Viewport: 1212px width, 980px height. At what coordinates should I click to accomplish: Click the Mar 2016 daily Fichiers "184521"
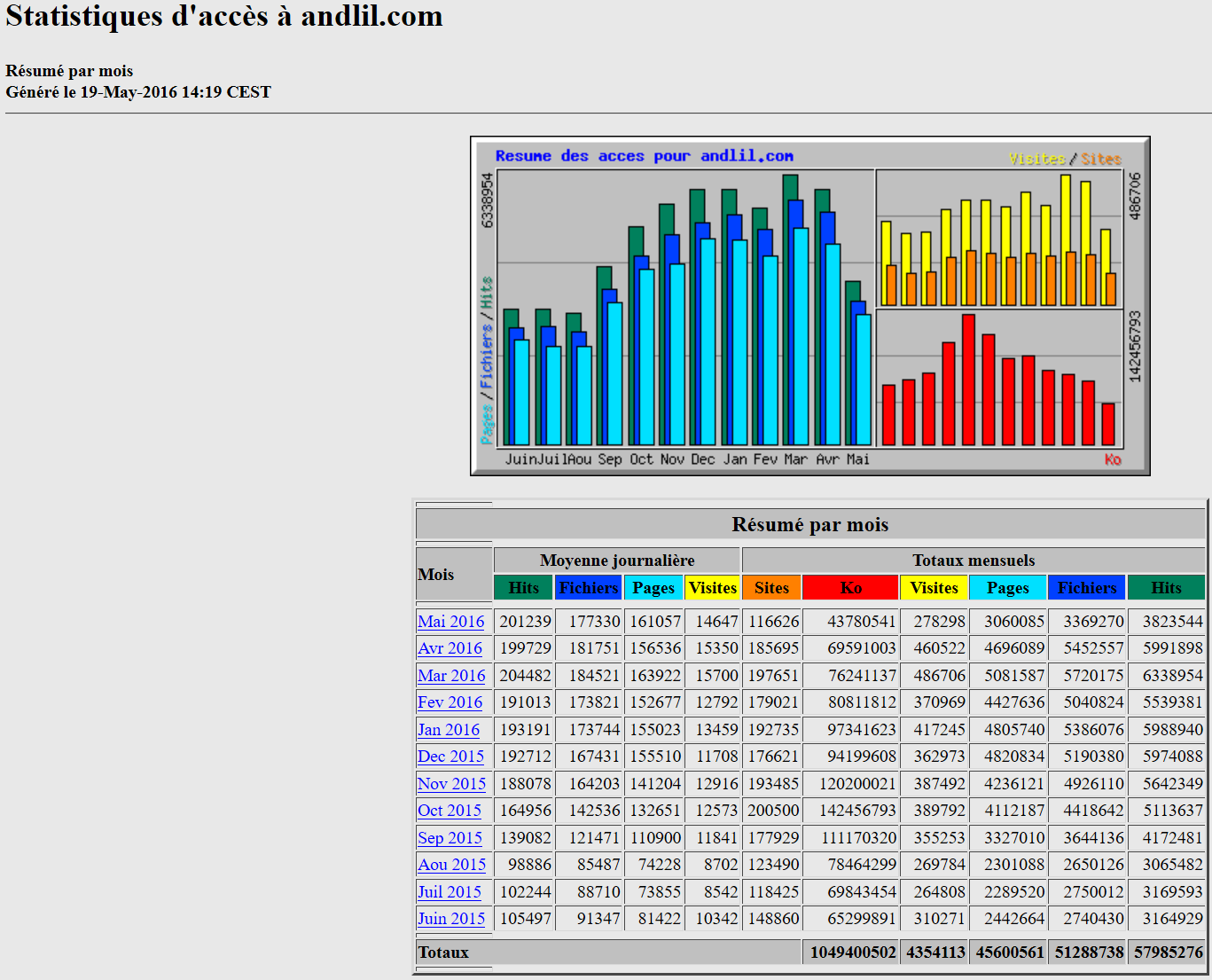tap(595, 676)
